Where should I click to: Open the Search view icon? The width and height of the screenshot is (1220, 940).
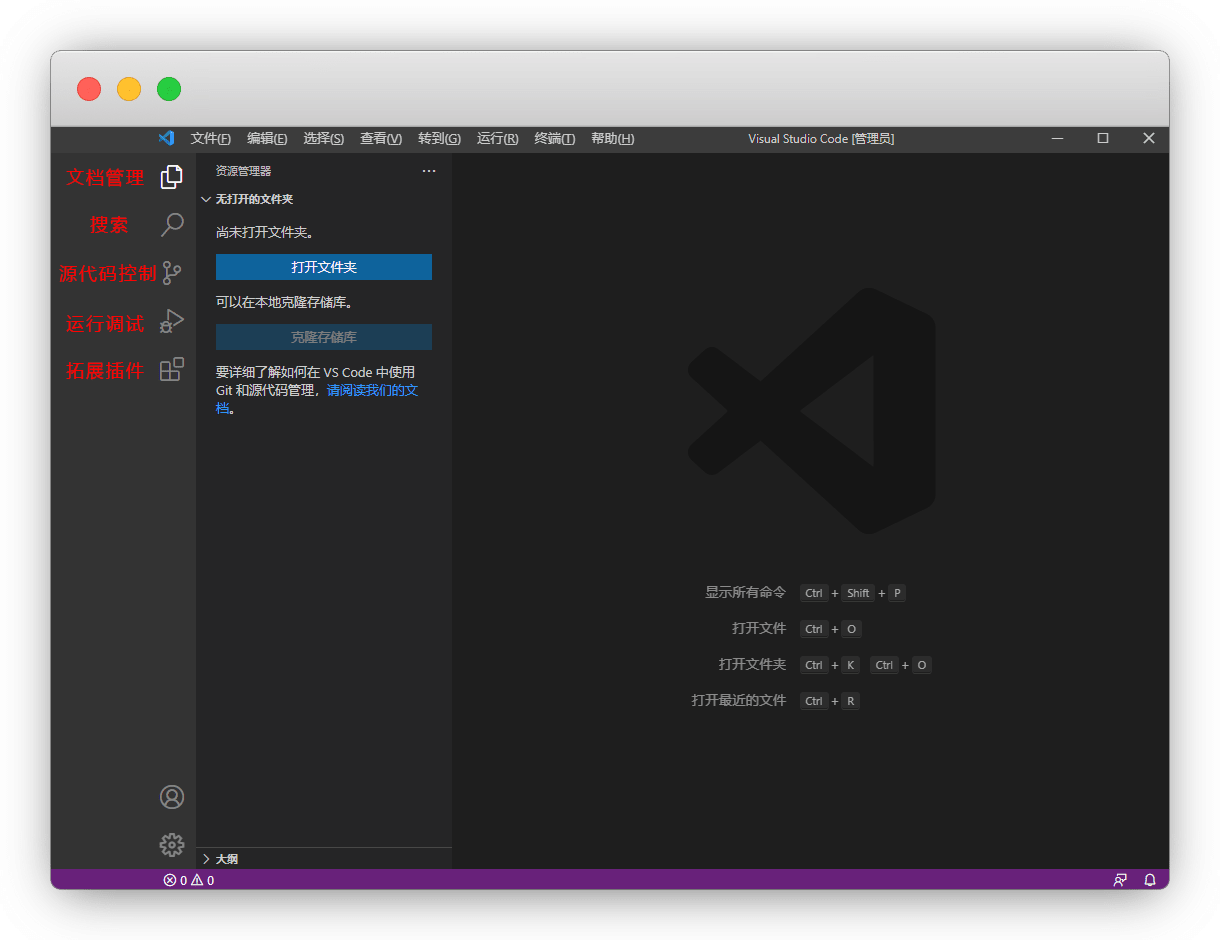172,224
